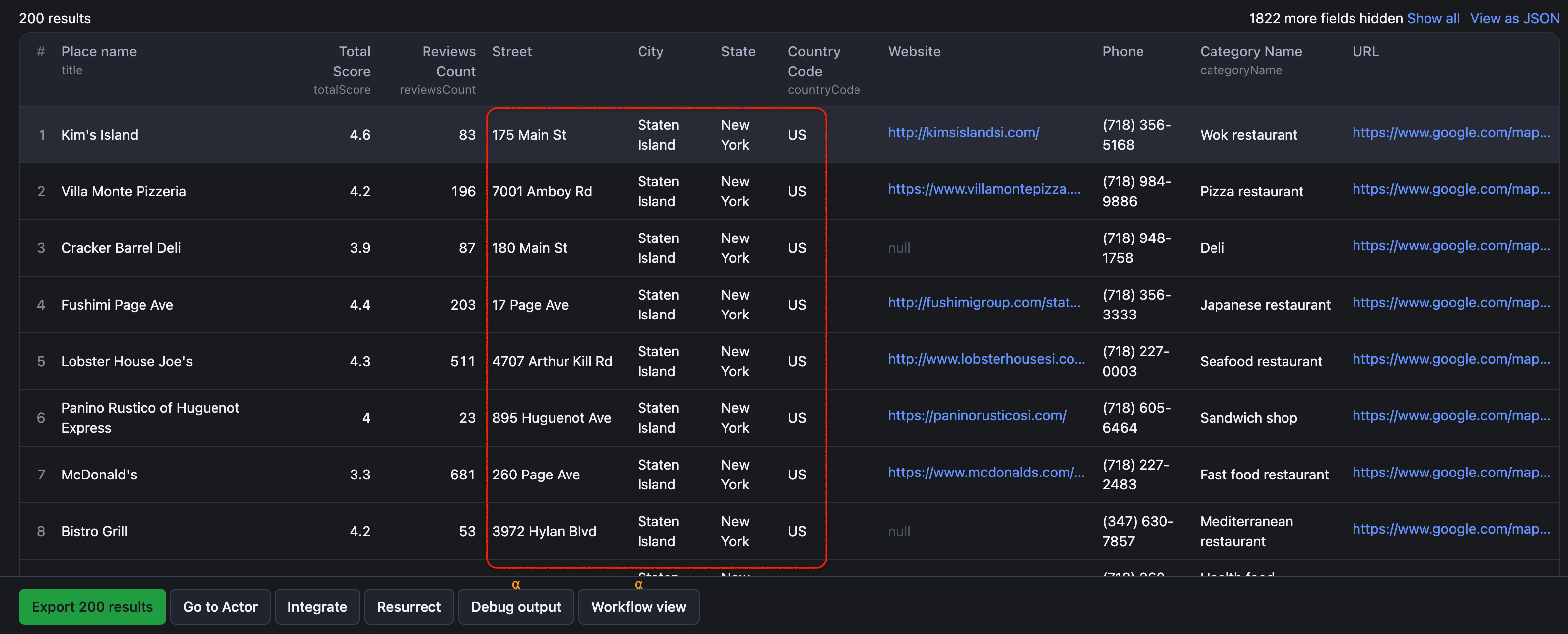Click Show all hidden fields link

click(x=1433, y=18)
